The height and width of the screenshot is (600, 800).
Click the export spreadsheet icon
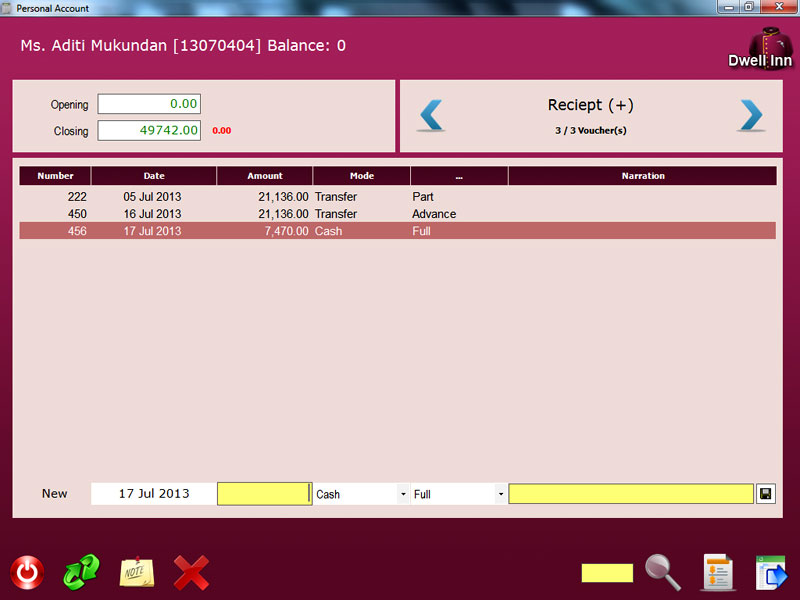coord(771,573)
